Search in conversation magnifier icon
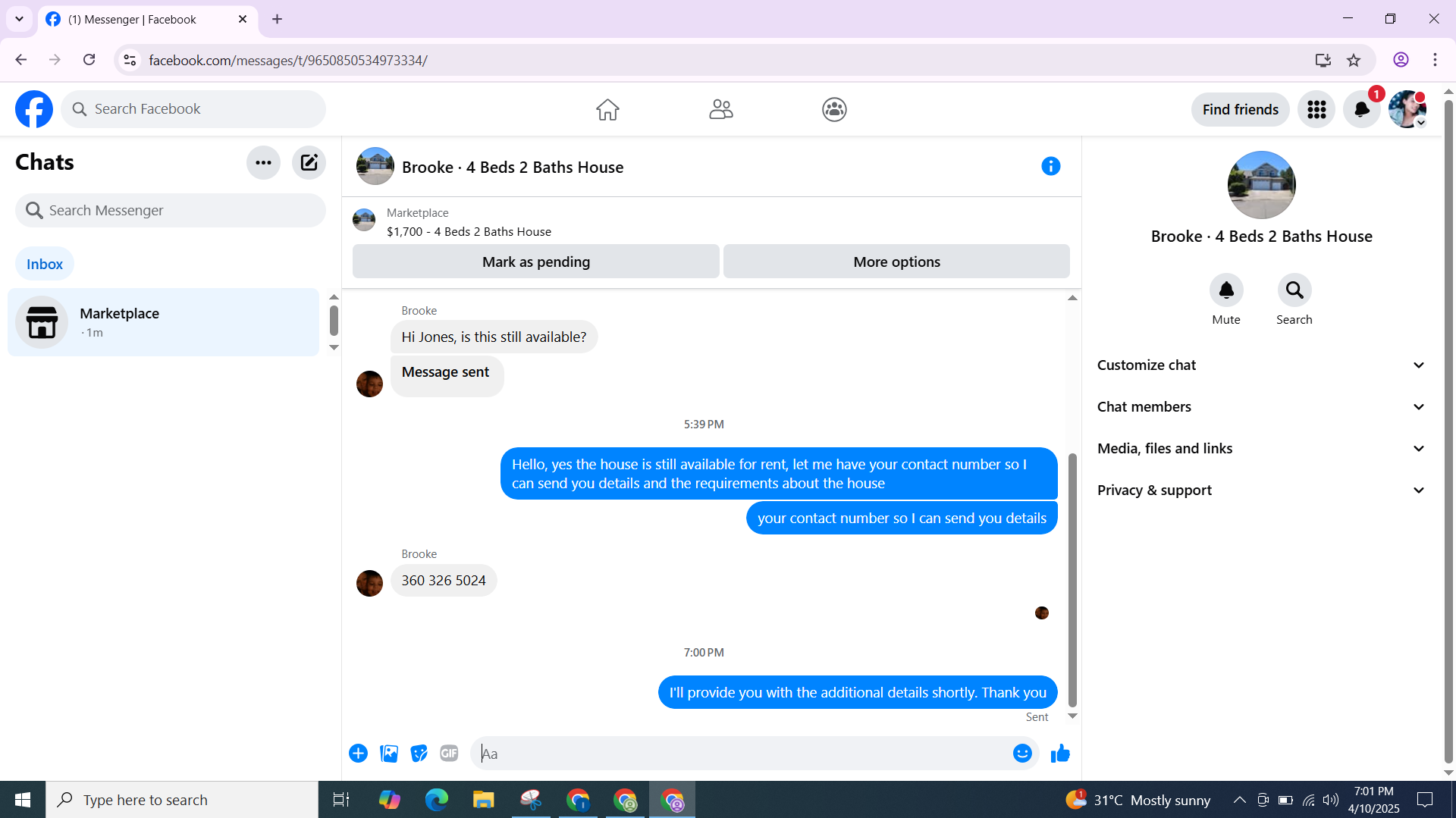The width and height of the screenshot is (1456, 818). pyautogui.click(x=1294, y=290)
